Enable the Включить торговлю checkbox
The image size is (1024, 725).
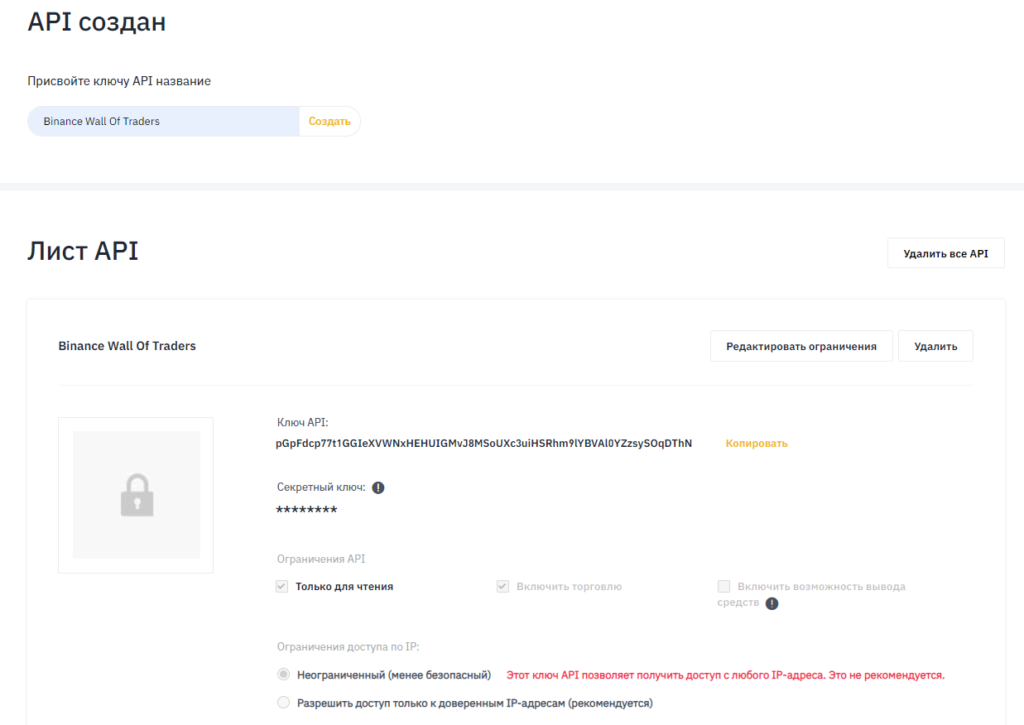[503, 586]
